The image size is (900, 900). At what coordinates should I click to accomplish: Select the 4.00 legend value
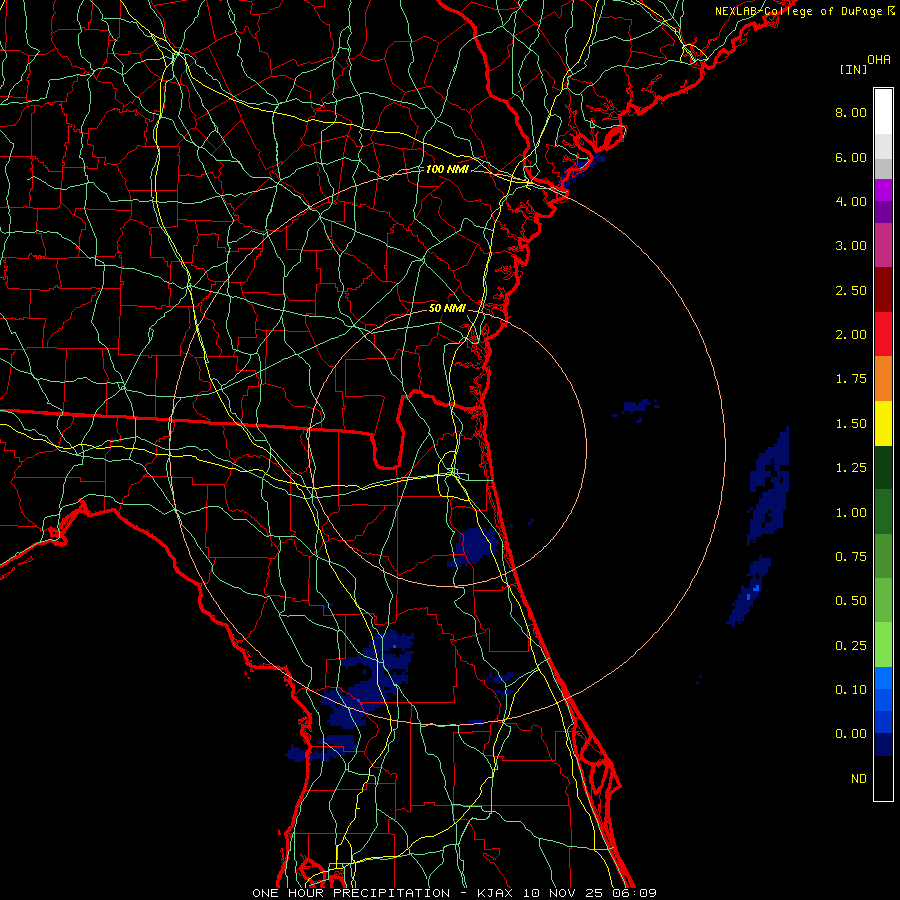pyautogui.click(x=851, y=201)
